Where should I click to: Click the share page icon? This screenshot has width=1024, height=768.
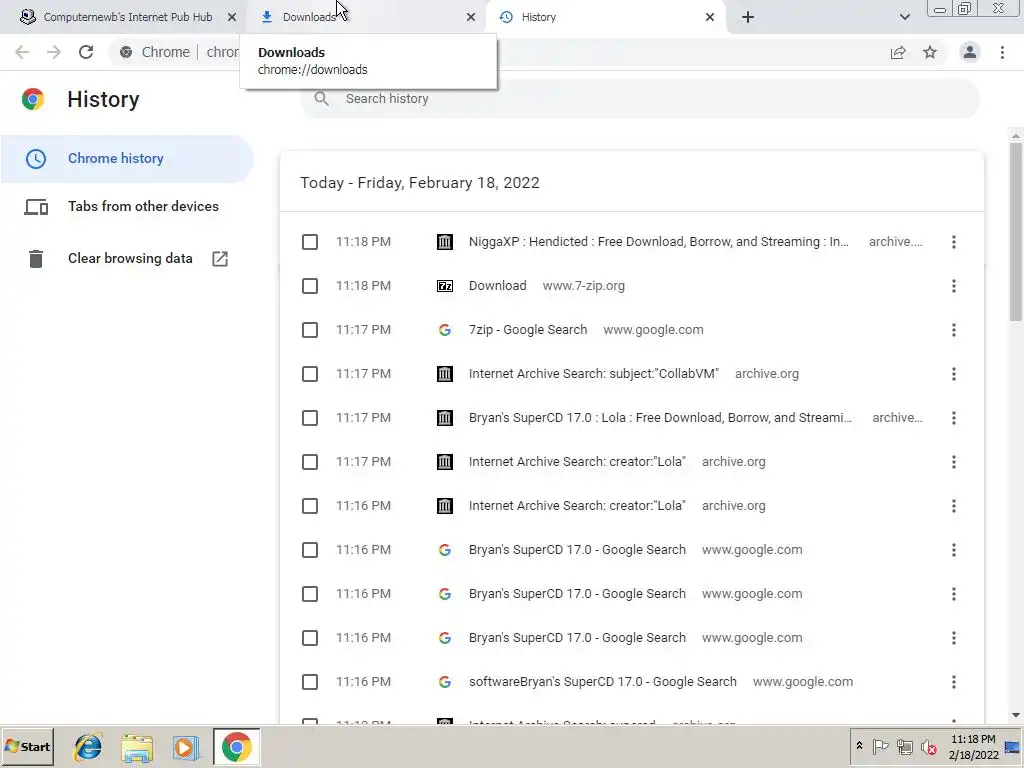pos(898,52)
